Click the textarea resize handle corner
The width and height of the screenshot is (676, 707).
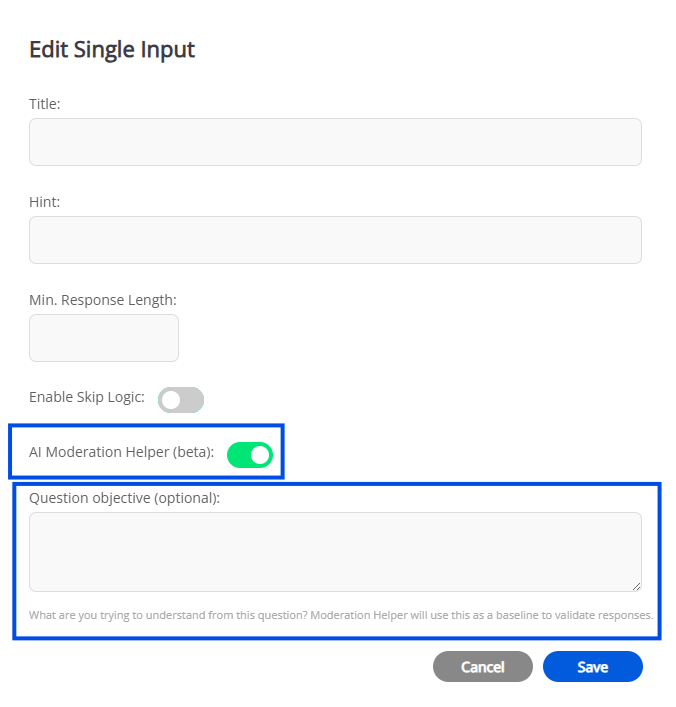[x=636, y=586]
